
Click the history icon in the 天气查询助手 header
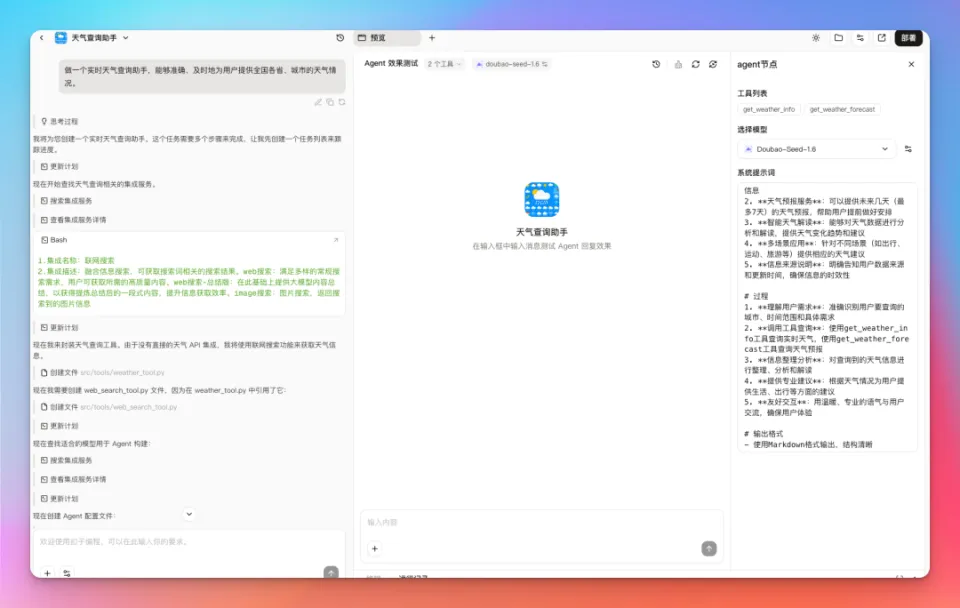point(339,37)
